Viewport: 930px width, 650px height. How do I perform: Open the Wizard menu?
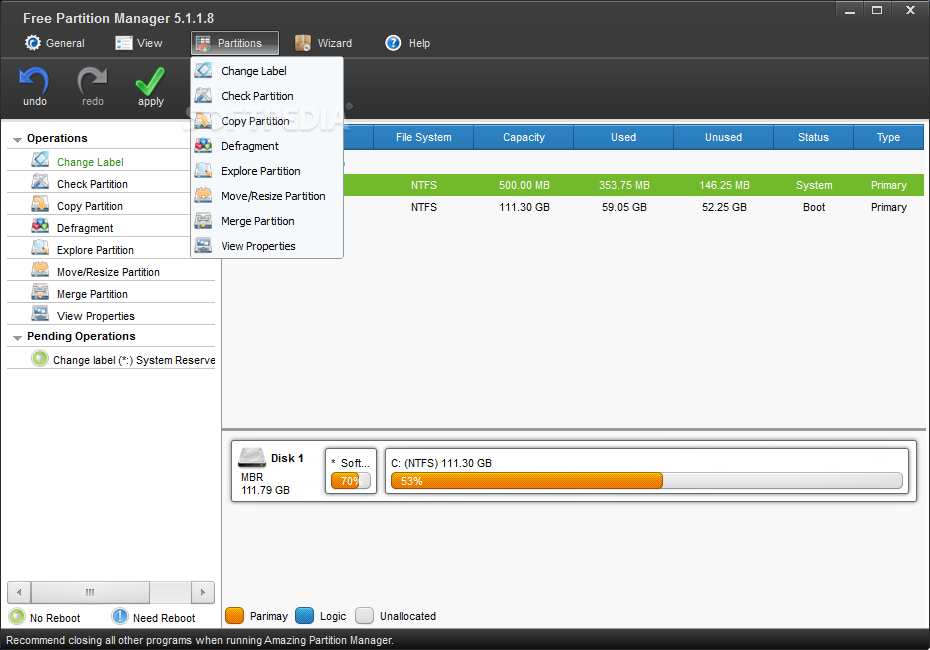pos(324,43)
